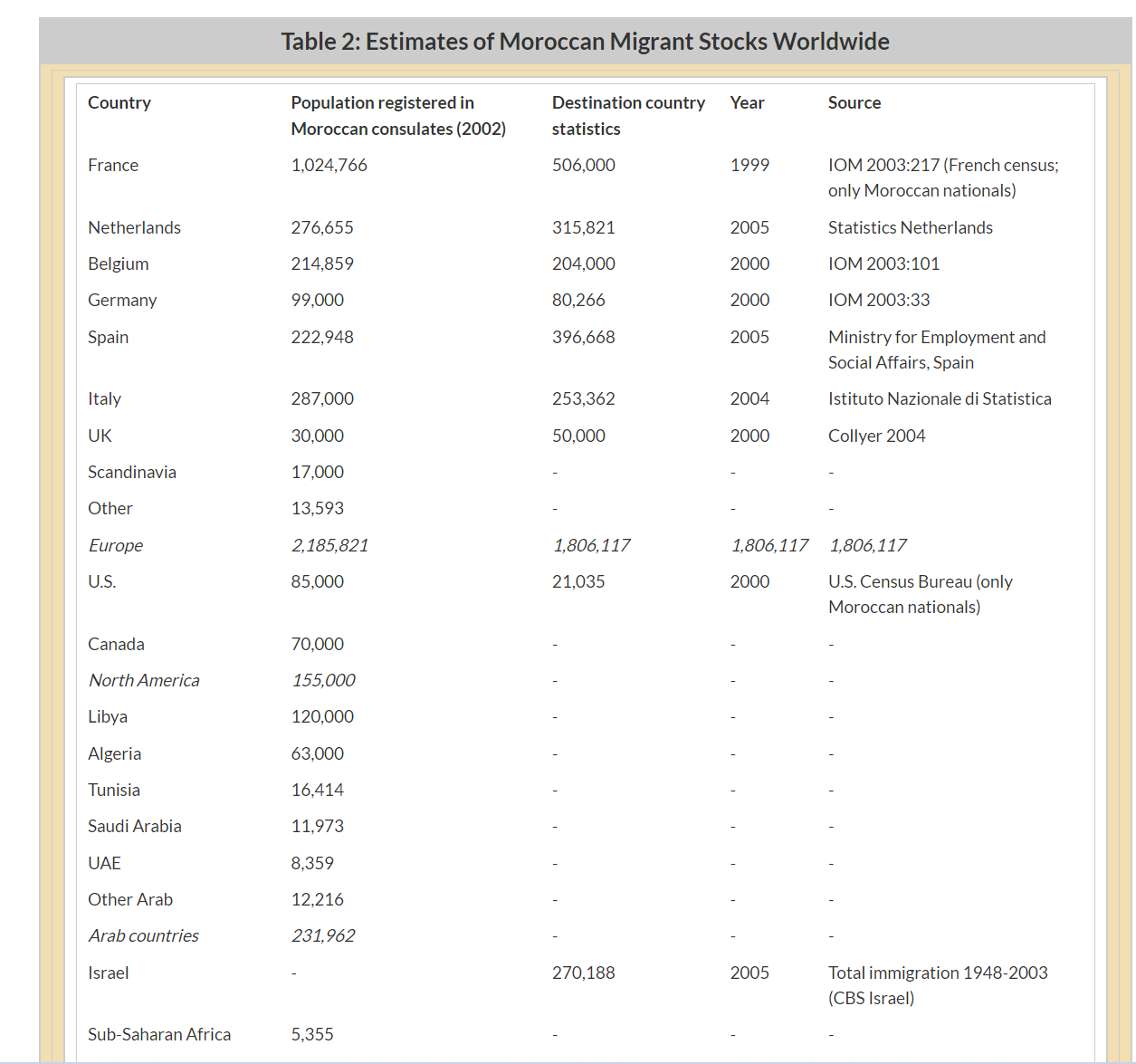The height and width of the screenshot is (1064, 1136).
Task: Select the 'Other Arab' row label
Action: [x=130, y=899]
